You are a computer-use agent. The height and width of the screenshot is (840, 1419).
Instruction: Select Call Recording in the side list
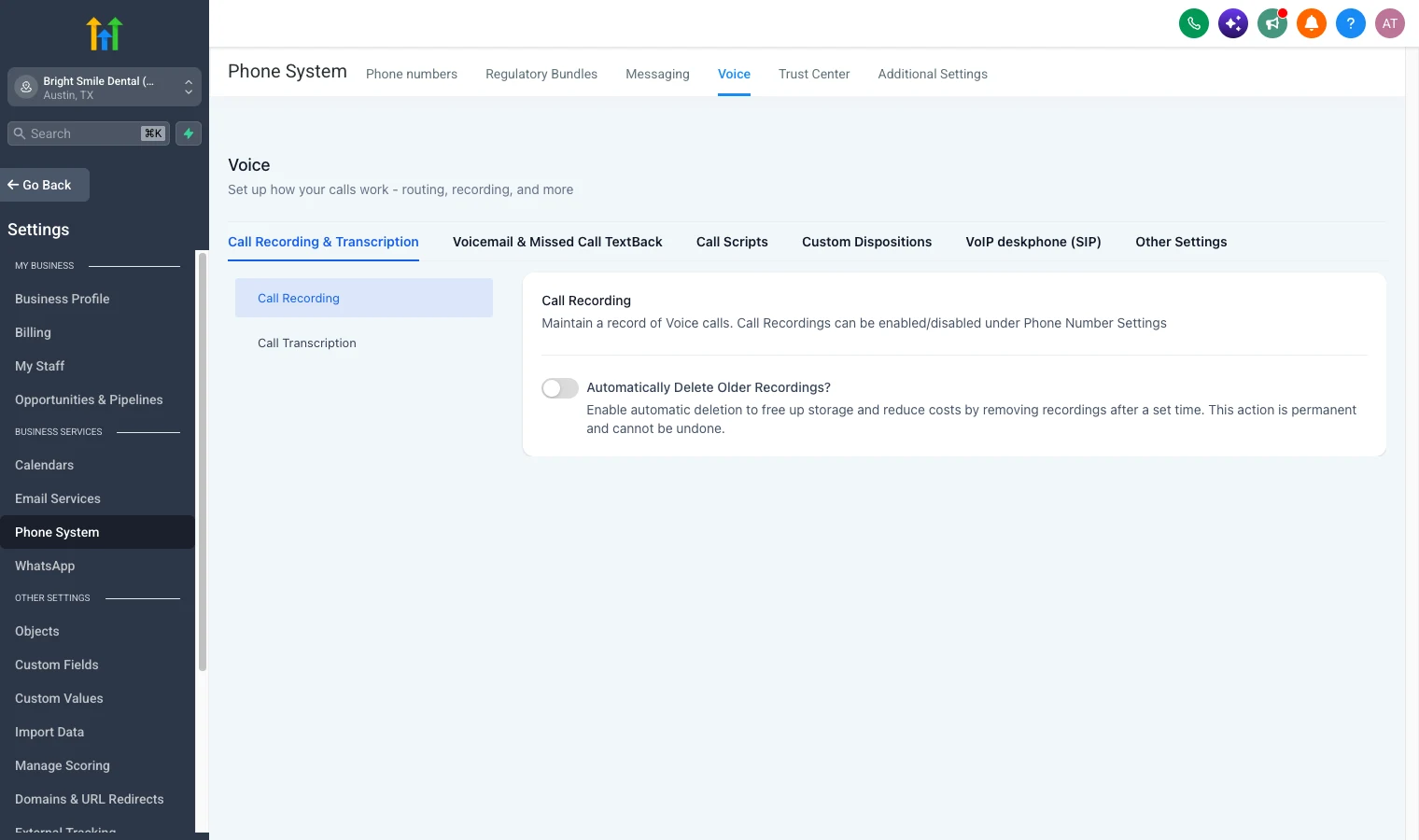click(x=364, y=298)
